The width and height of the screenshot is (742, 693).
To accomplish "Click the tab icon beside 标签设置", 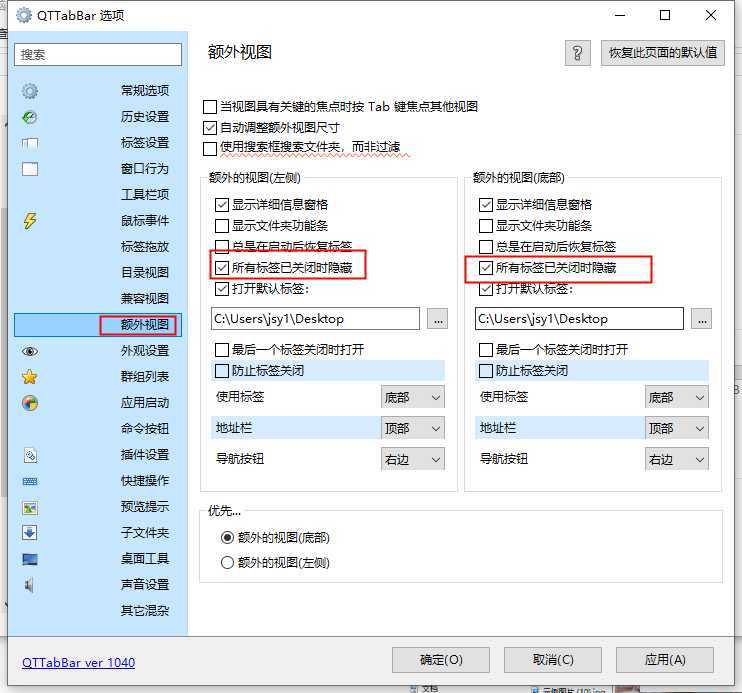I will tap(30, 143).
